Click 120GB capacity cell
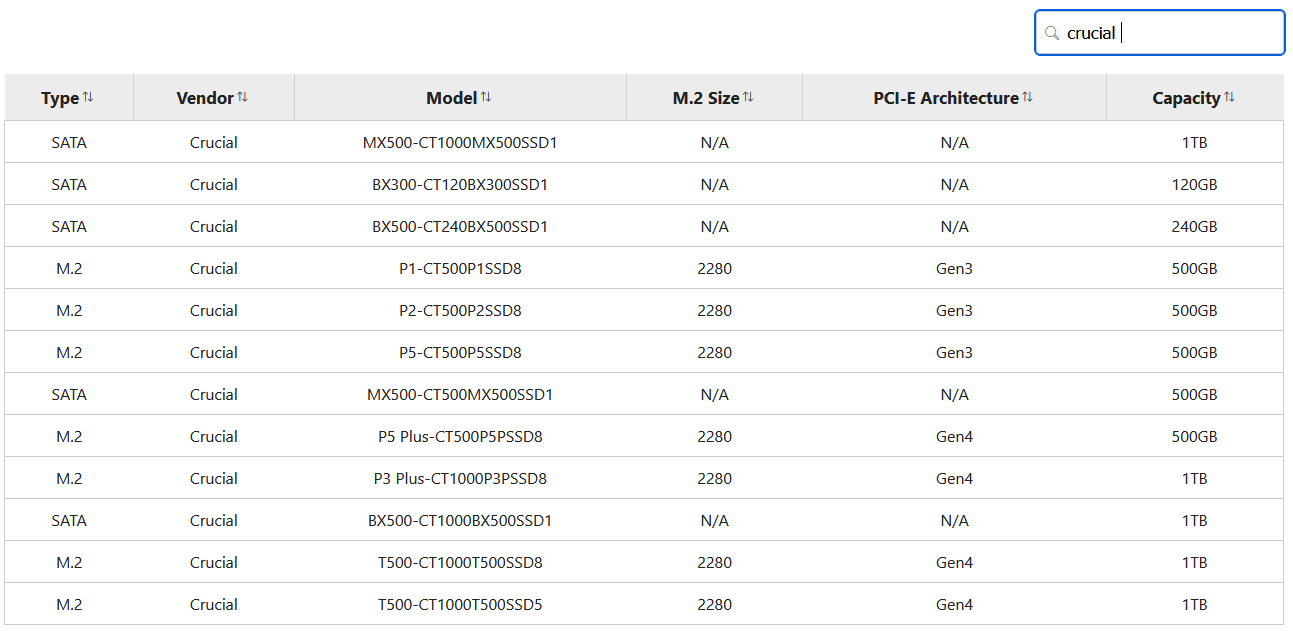The image size is (1293, 631). (1194, 185)
